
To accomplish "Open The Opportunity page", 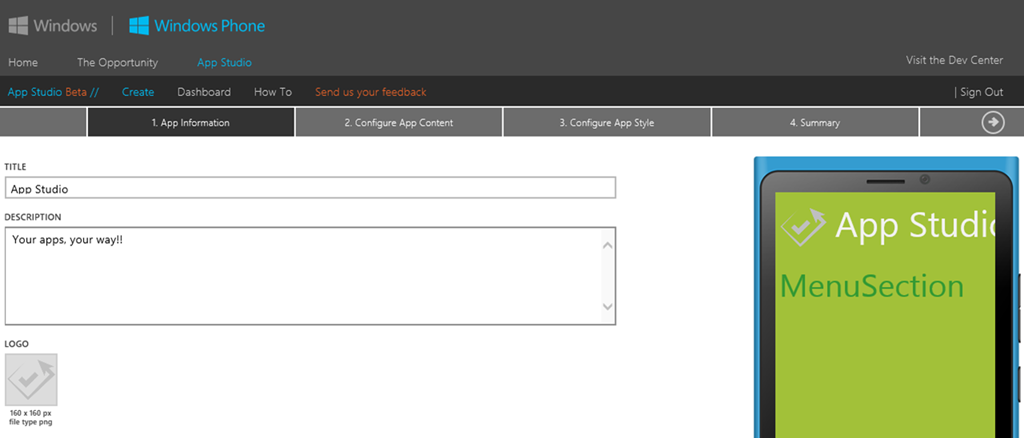I will point(118,63).
